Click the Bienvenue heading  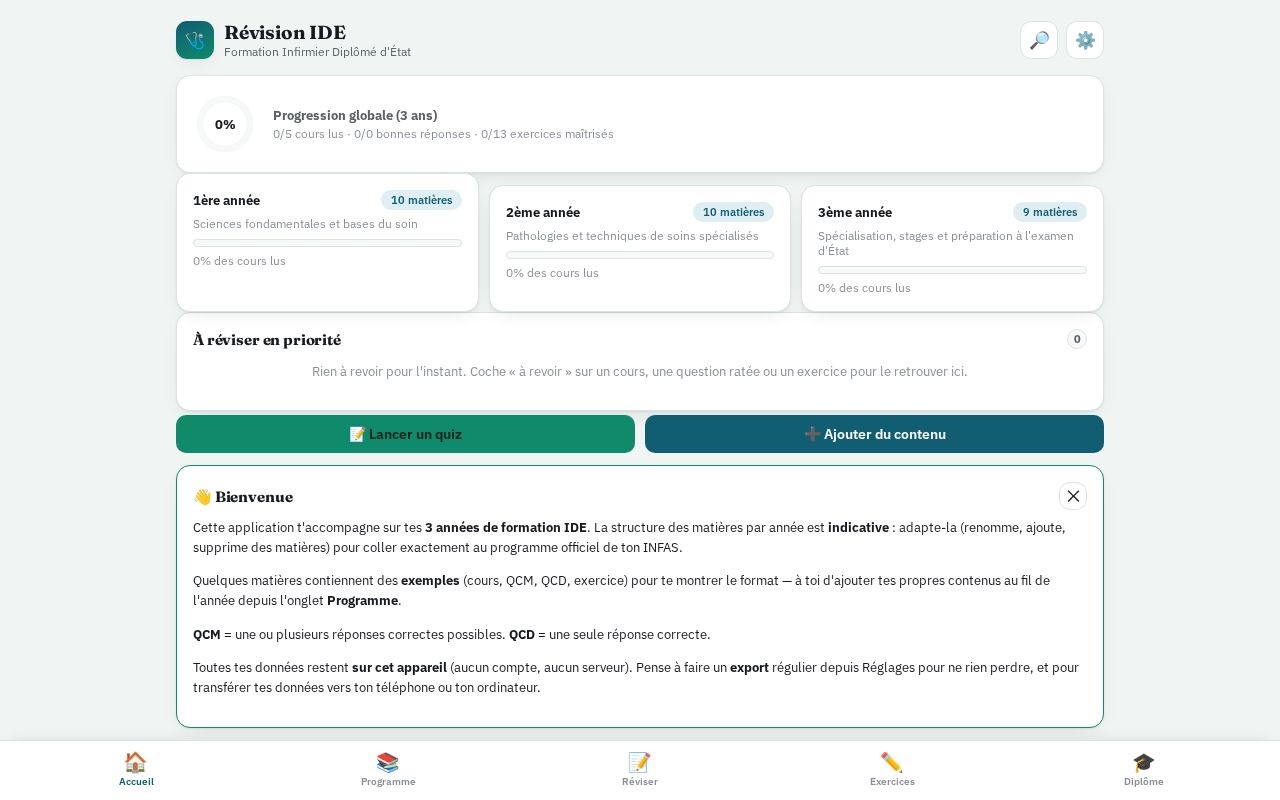point(243,497)
